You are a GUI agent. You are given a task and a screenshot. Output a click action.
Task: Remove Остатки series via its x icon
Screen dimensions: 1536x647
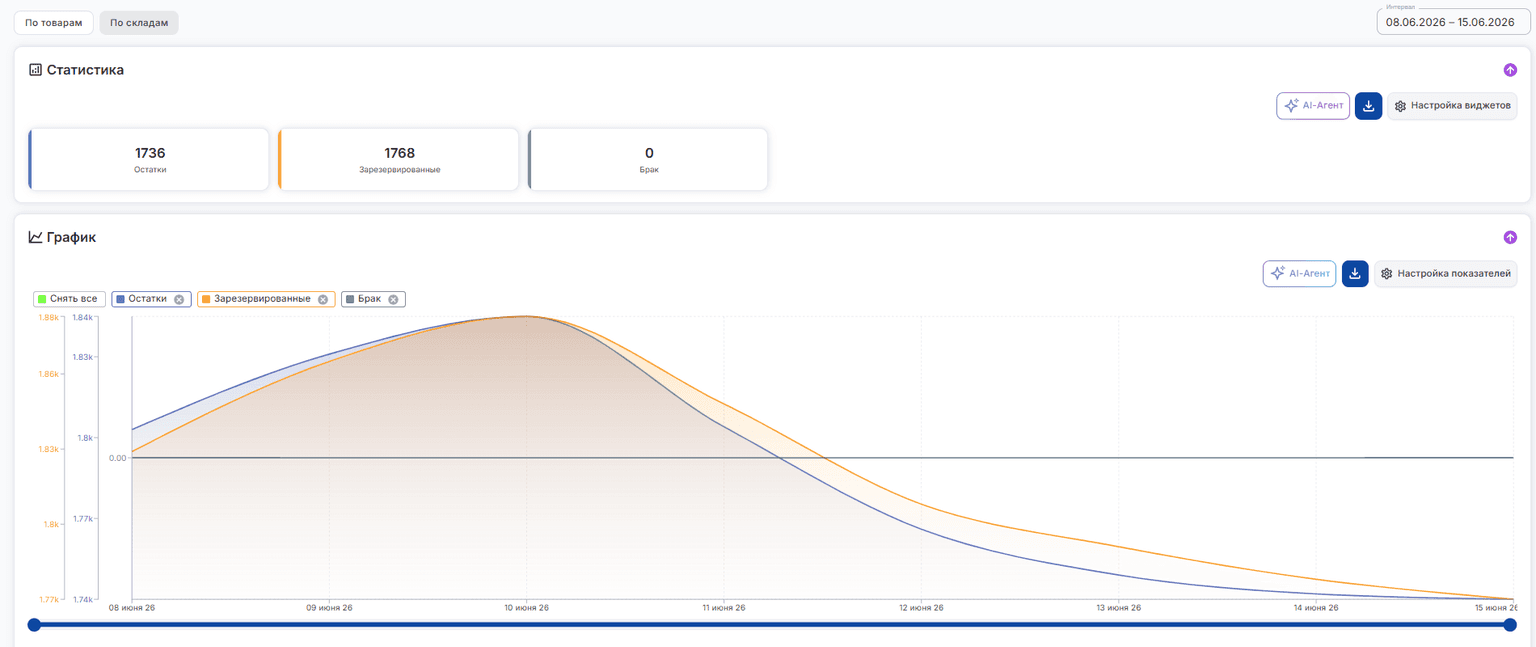(179, 299)
